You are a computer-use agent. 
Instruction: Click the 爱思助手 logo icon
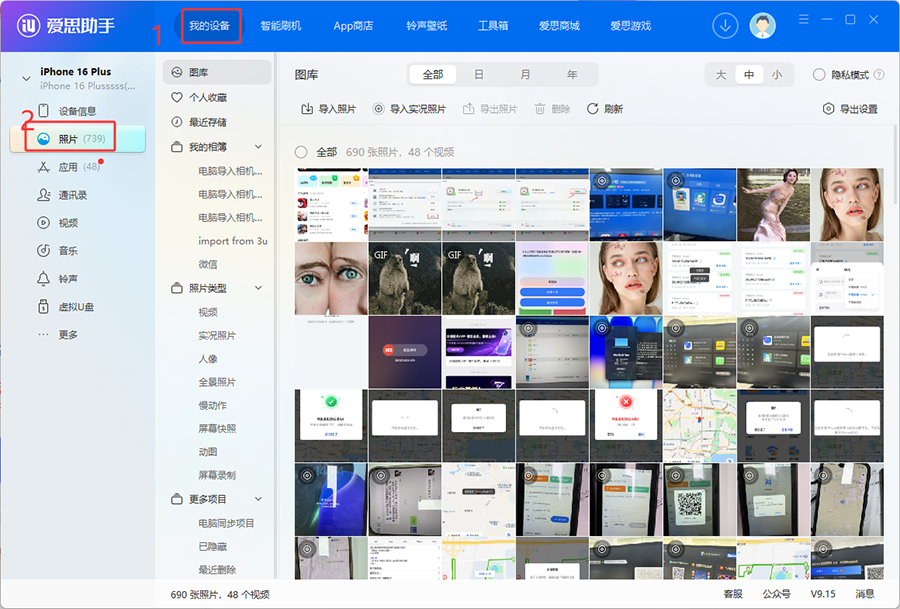pyautogui.click(x=28, y=25)
